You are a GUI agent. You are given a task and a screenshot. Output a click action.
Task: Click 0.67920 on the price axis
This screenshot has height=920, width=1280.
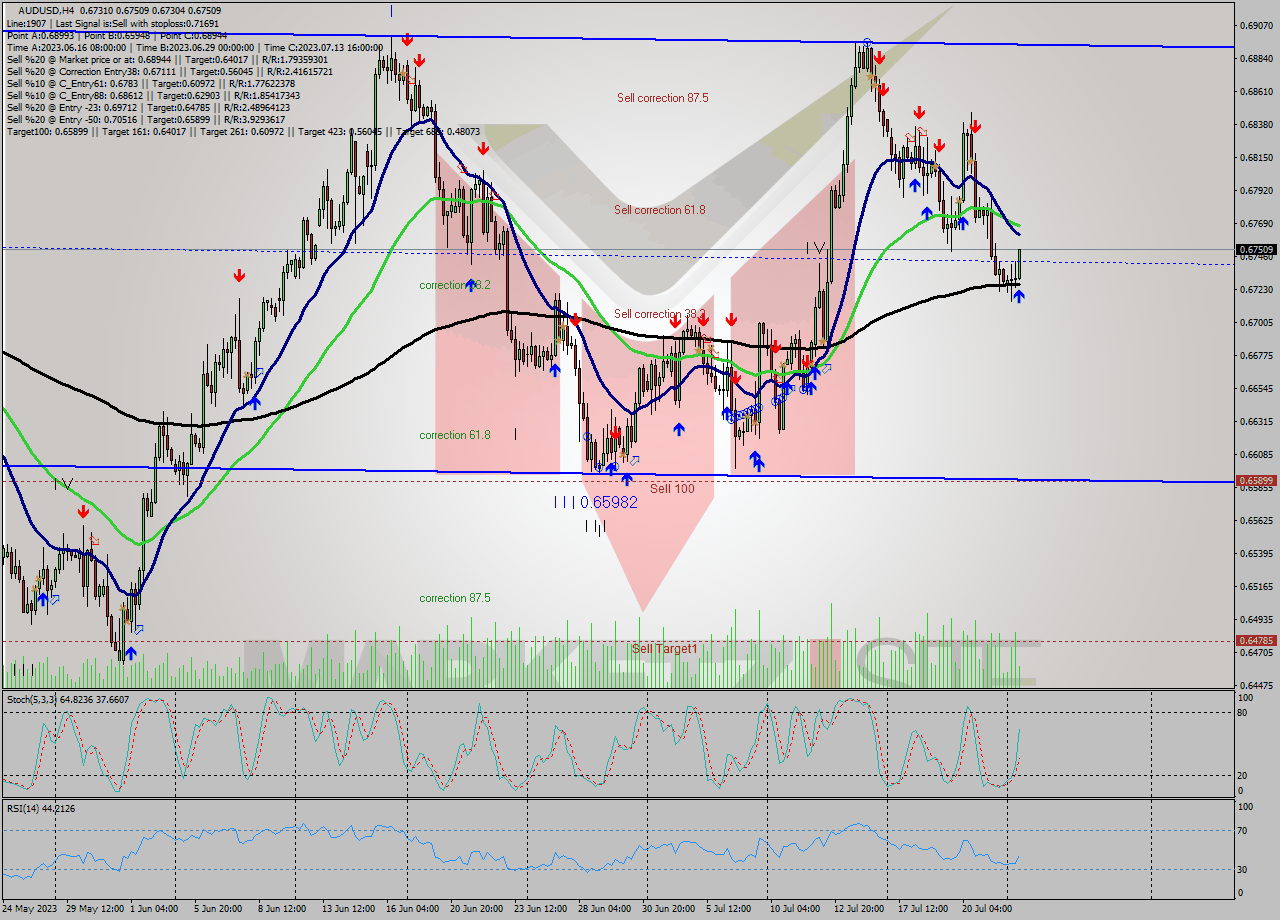[1257, 190]
